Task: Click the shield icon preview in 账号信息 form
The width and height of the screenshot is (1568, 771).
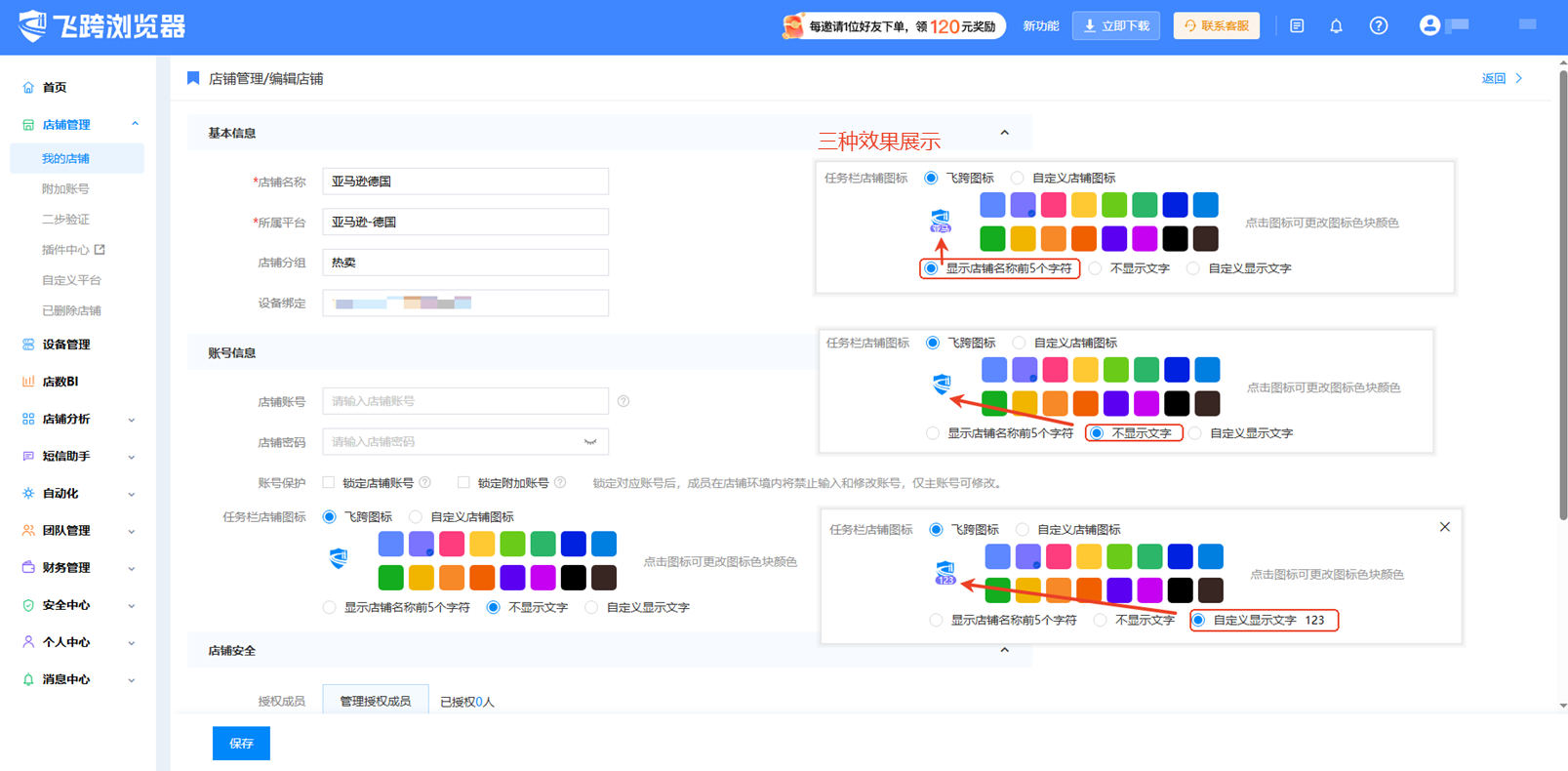Action: [x=339, y=558]
